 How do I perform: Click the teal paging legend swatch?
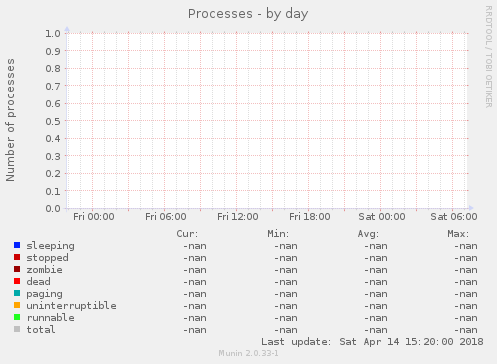tap(17, 293)
